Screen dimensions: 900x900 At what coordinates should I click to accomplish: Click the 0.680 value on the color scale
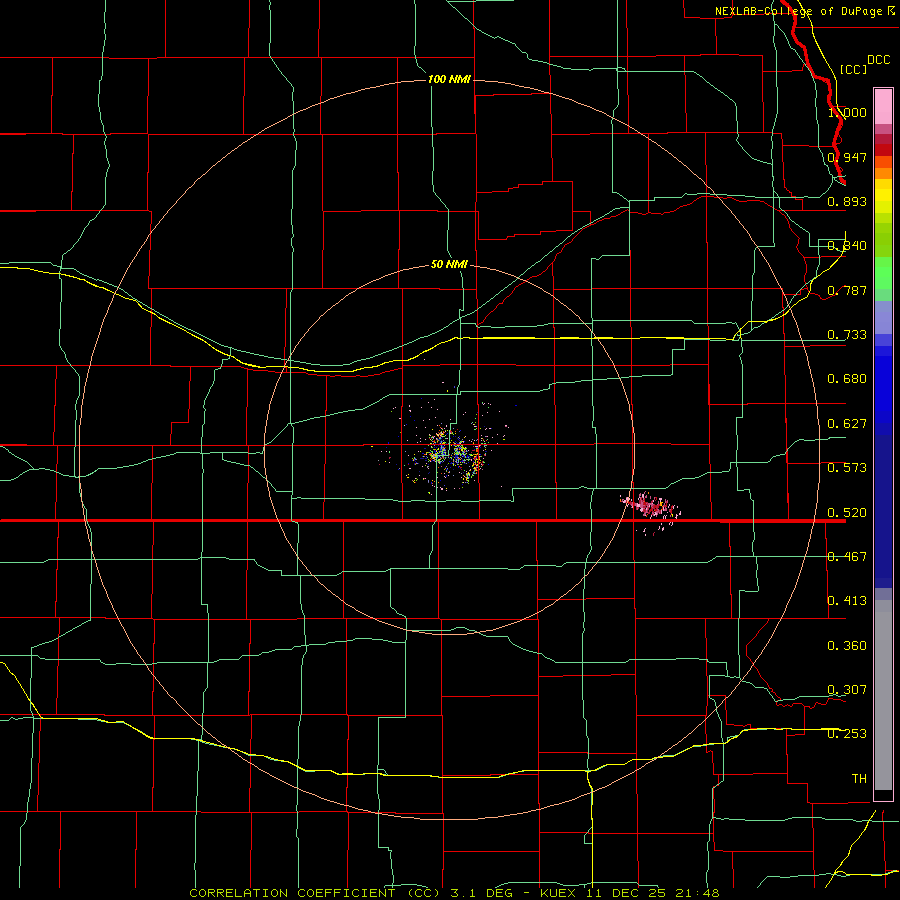[x=847, y=379]
